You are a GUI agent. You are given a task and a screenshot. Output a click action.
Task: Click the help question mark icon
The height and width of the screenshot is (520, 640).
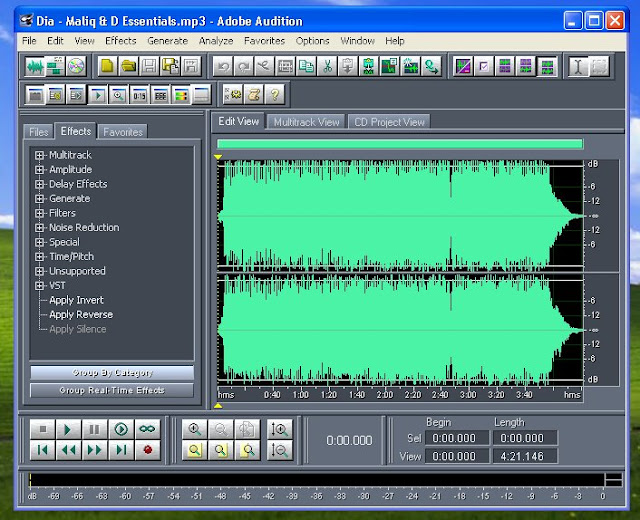click(x=275, y=95)
